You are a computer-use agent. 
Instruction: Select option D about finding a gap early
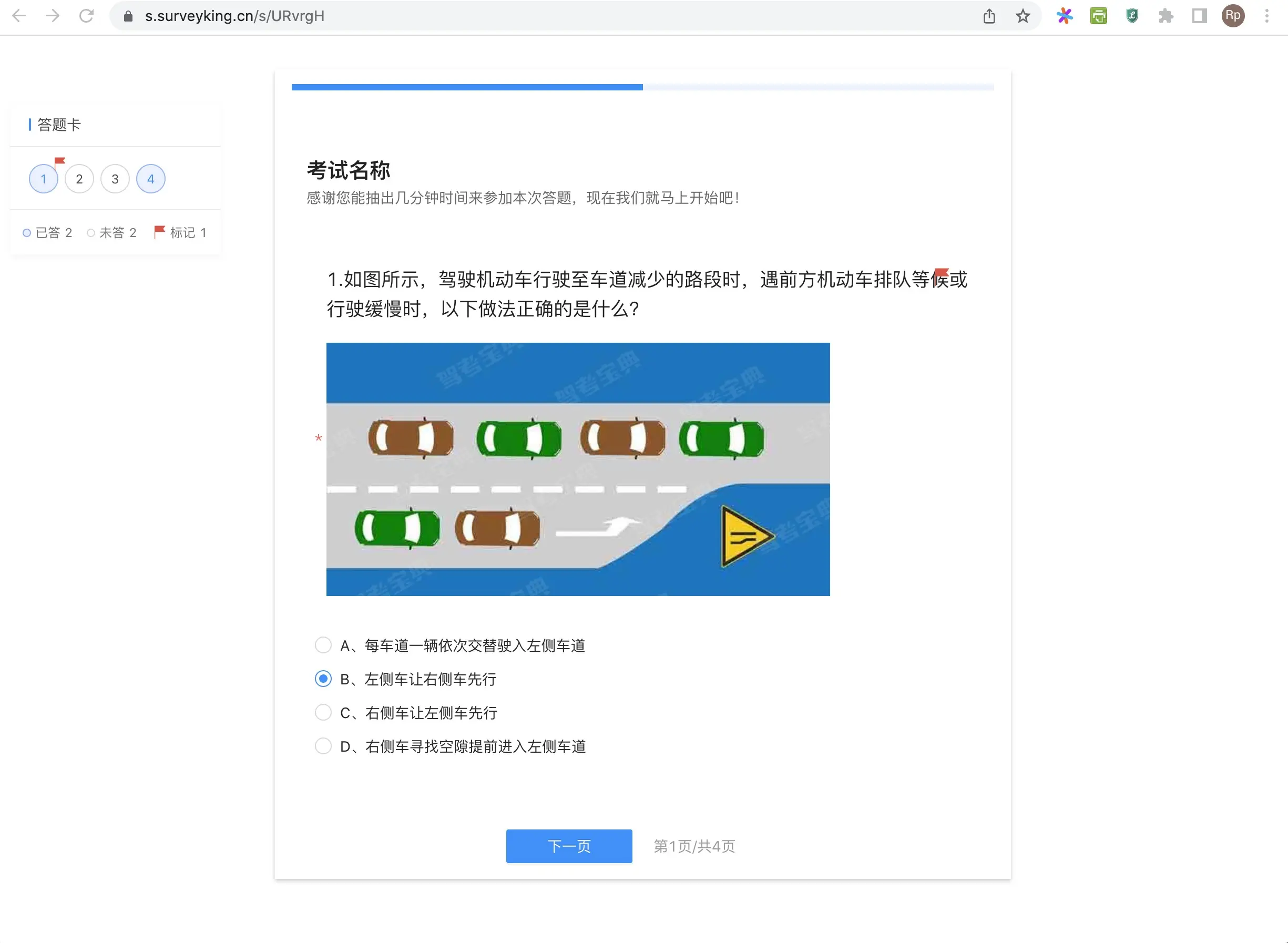click(x=323, y=746)
